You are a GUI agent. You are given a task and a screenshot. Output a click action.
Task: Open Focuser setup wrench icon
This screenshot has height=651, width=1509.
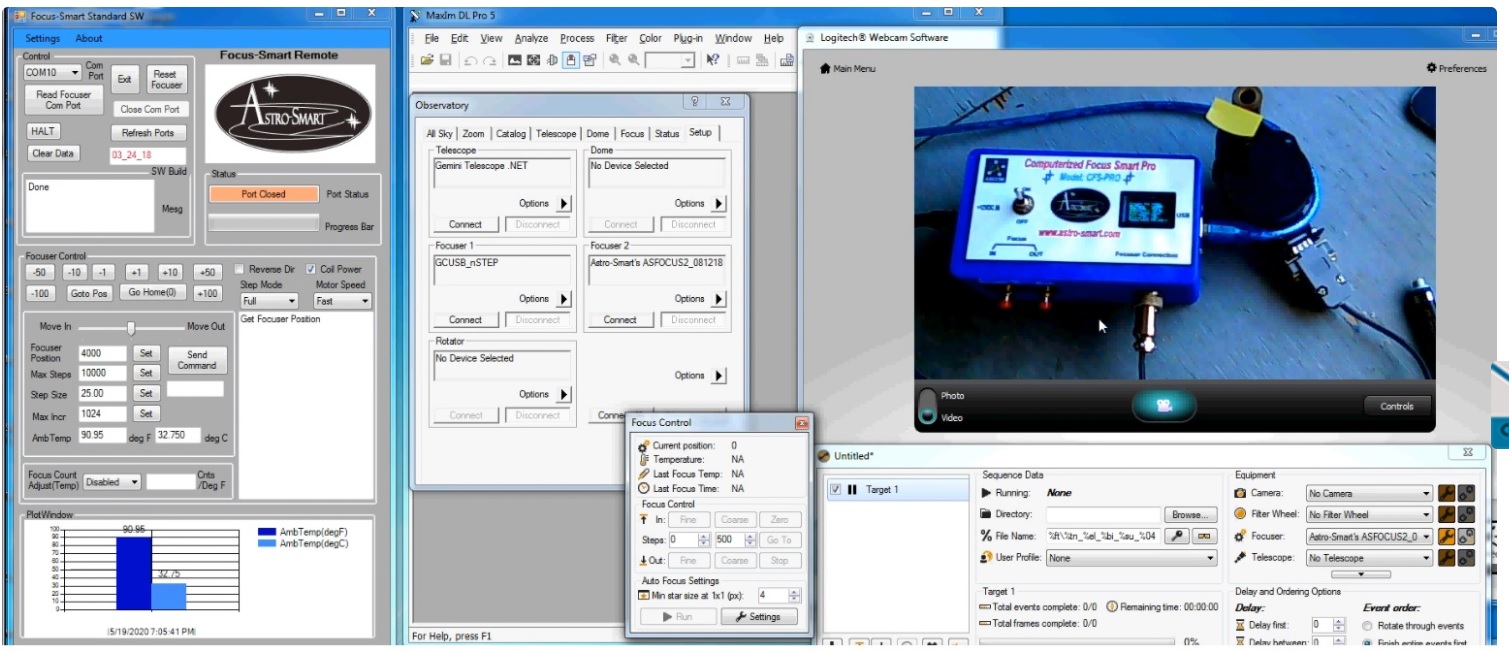1446,536
